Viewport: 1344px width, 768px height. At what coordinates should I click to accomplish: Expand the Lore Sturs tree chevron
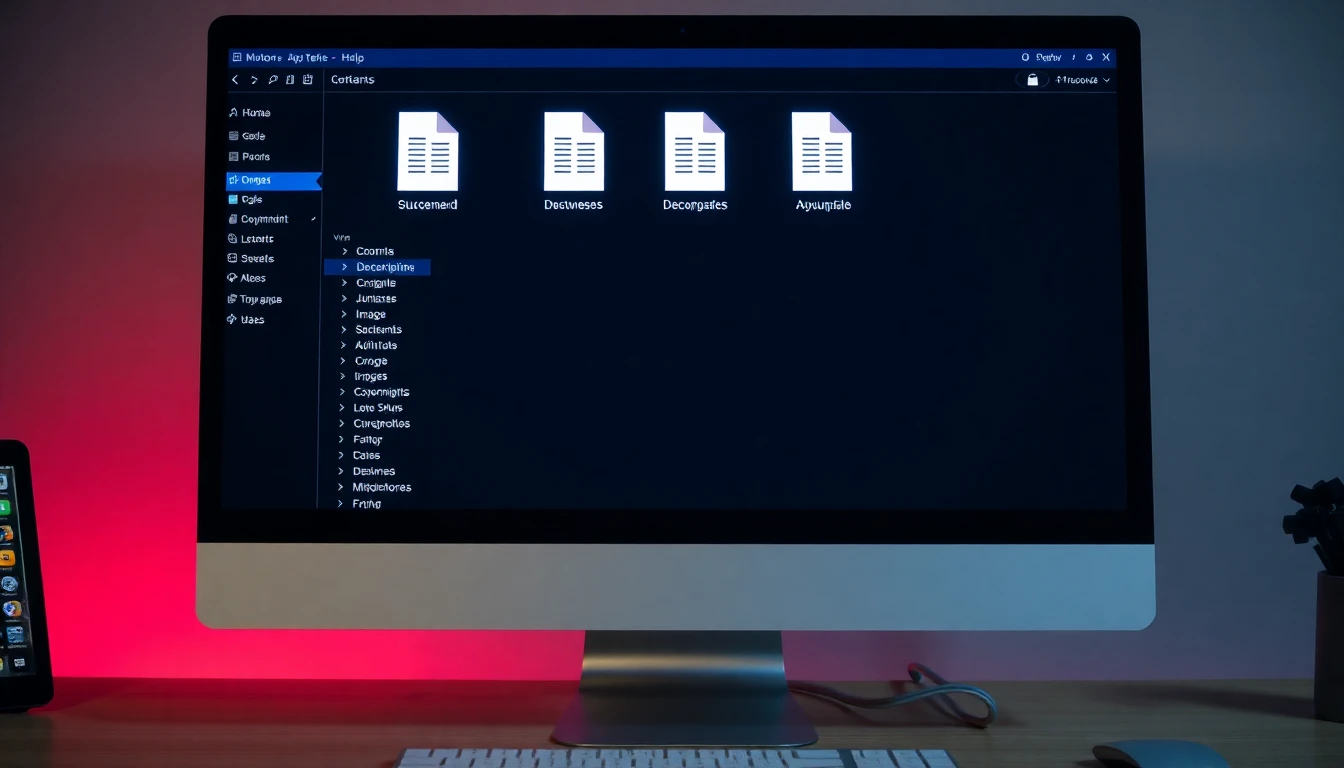(343, 408)
